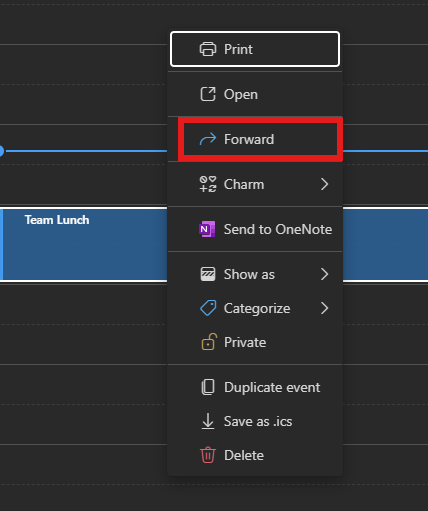Screen dimensions: 428x511
Task: Click the red Delete trash icon
Action: pyautogui.click(x=208, y=455)
